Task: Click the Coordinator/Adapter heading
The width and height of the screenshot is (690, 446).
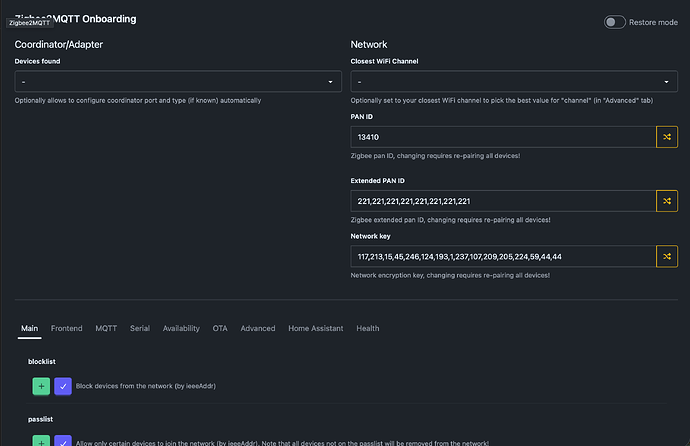Action: (x=59, y=44)
